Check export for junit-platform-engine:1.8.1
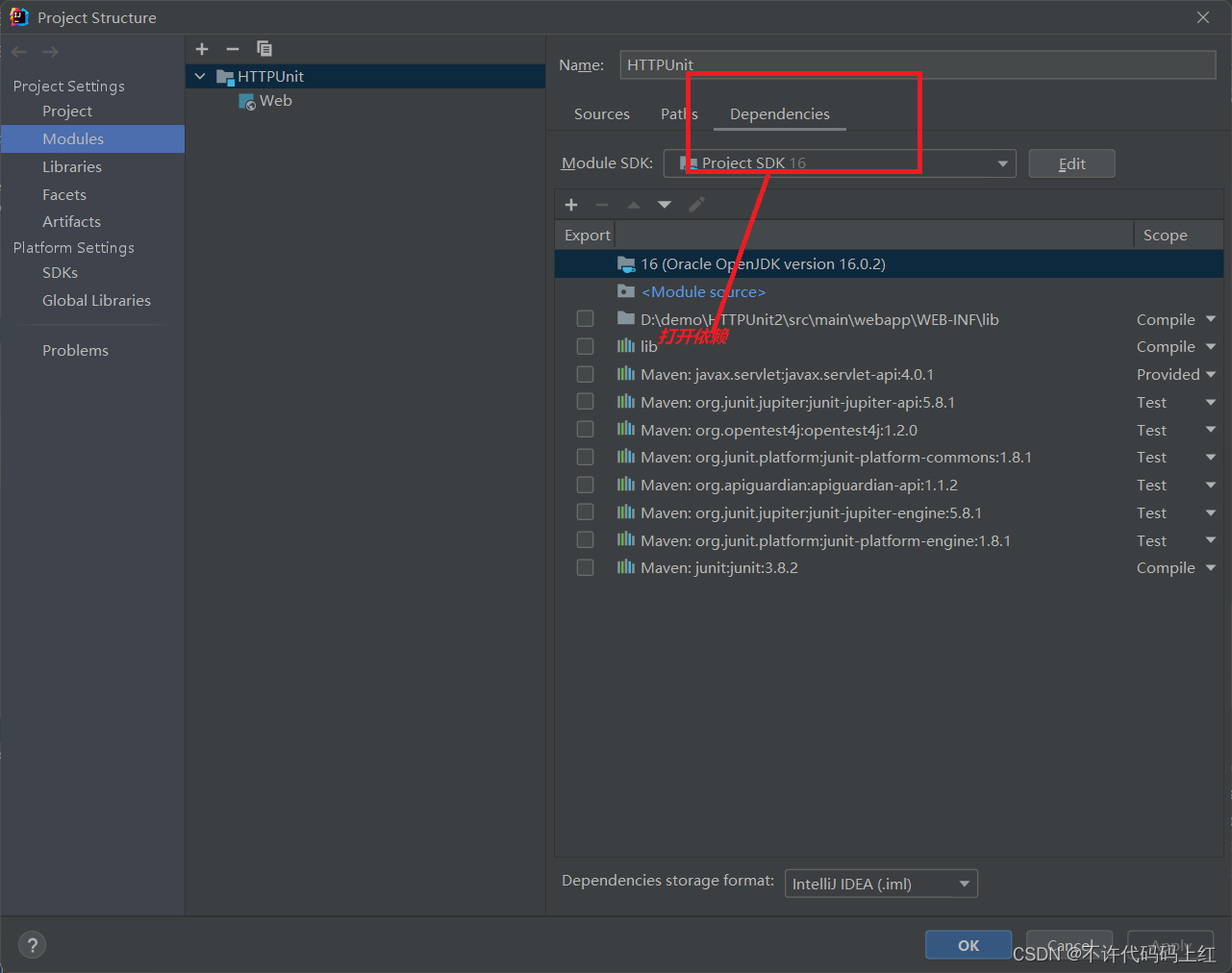This screenshot has width=1232, height=973. (585, 540)
